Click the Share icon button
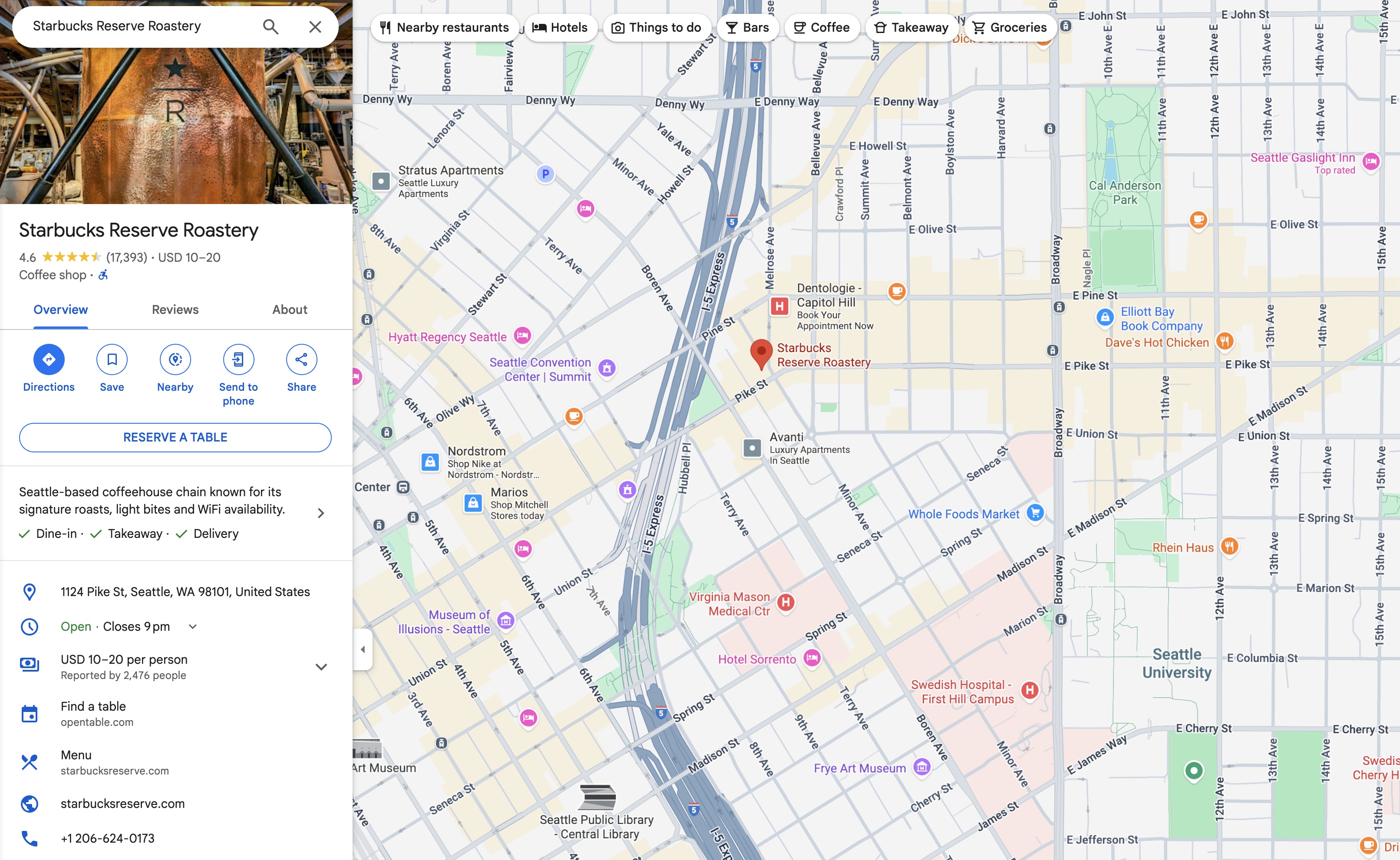 tap(301, 359)
